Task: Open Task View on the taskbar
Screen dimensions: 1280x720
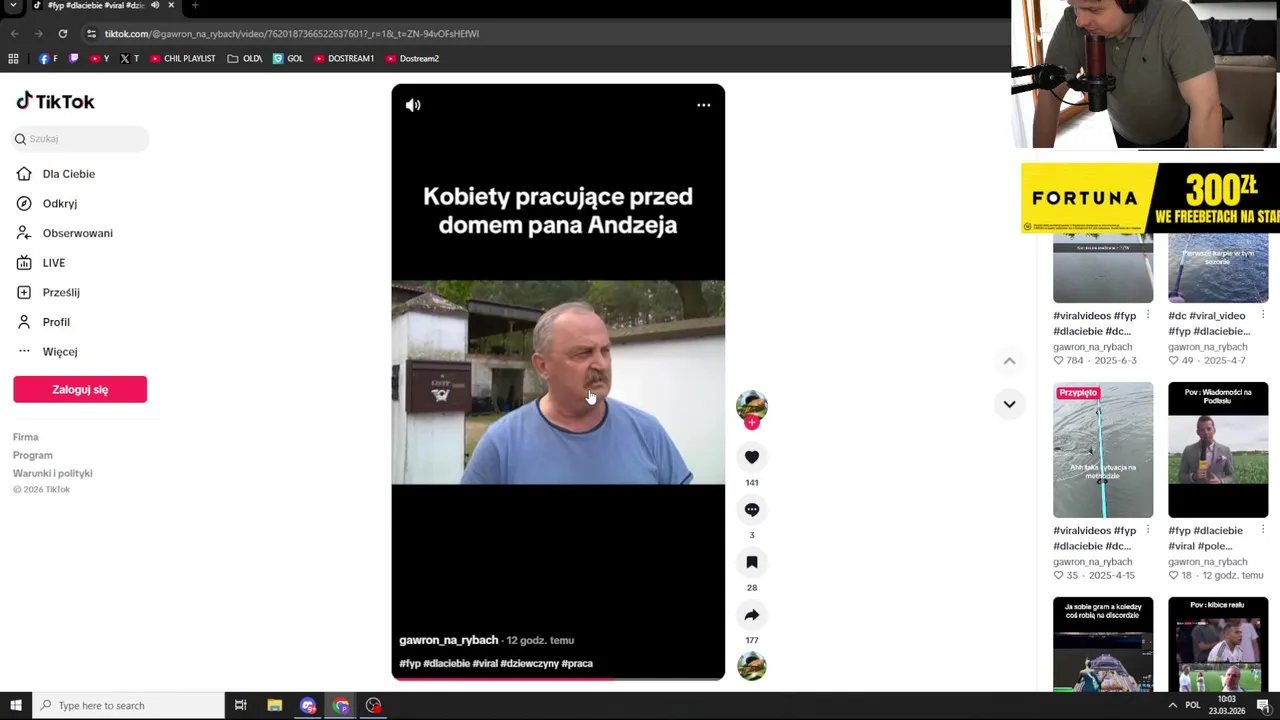Action: click(x=241, y=706)
